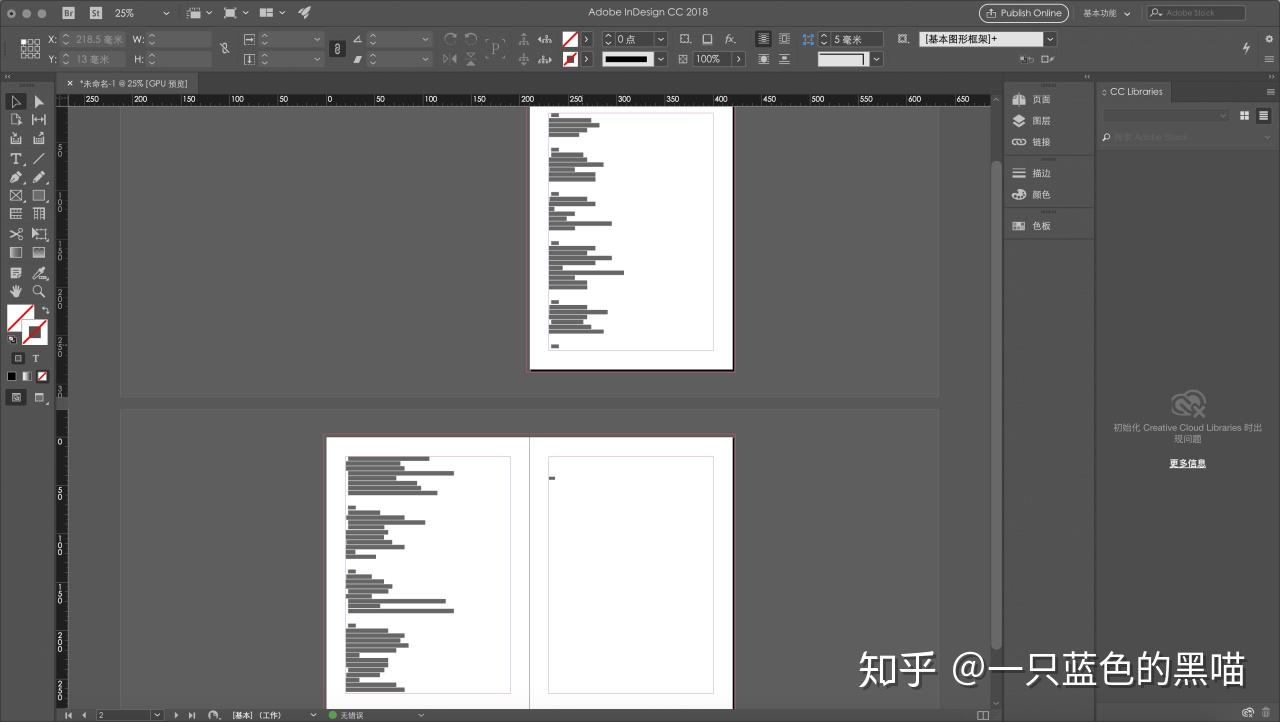The height and width of the screenshot is (722, 1280).
Task: Pick up the Hand tool
Action: [16, 290]
